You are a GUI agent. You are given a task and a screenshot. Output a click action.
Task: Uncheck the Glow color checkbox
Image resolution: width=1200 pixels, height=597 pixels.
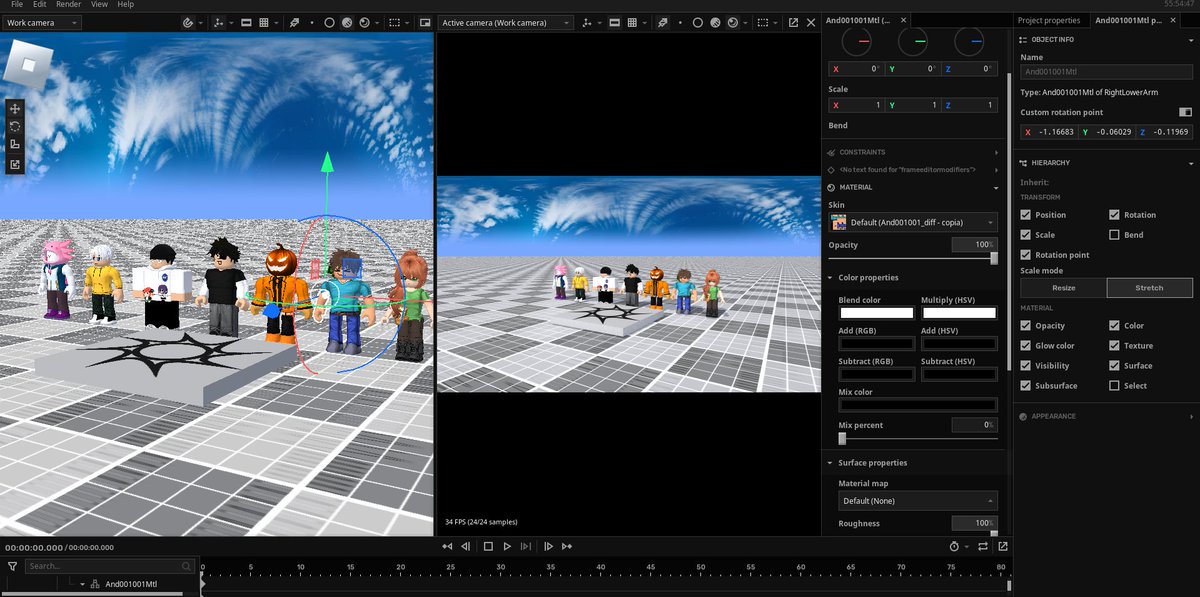1026,346
